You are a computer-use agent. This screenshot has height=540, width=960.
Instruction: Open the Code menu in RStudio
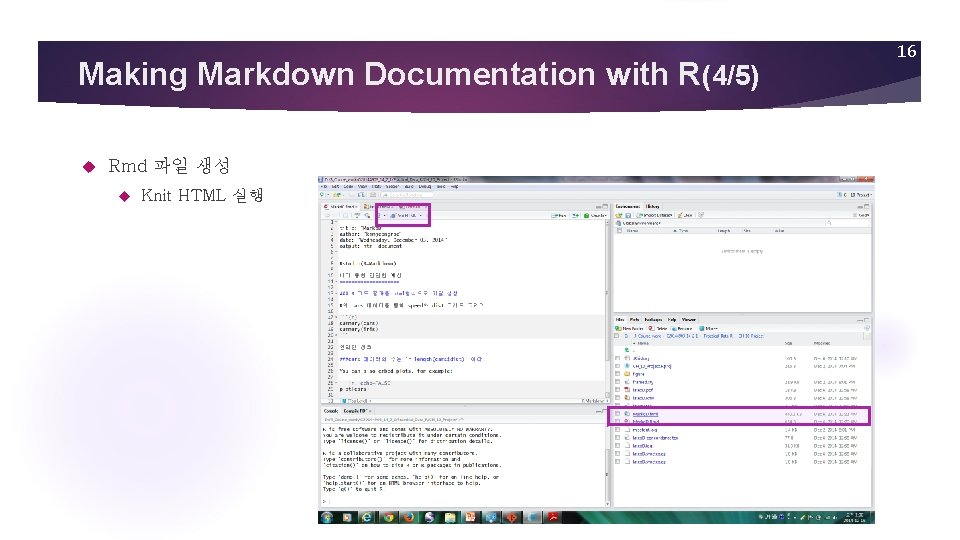[348, 187]
